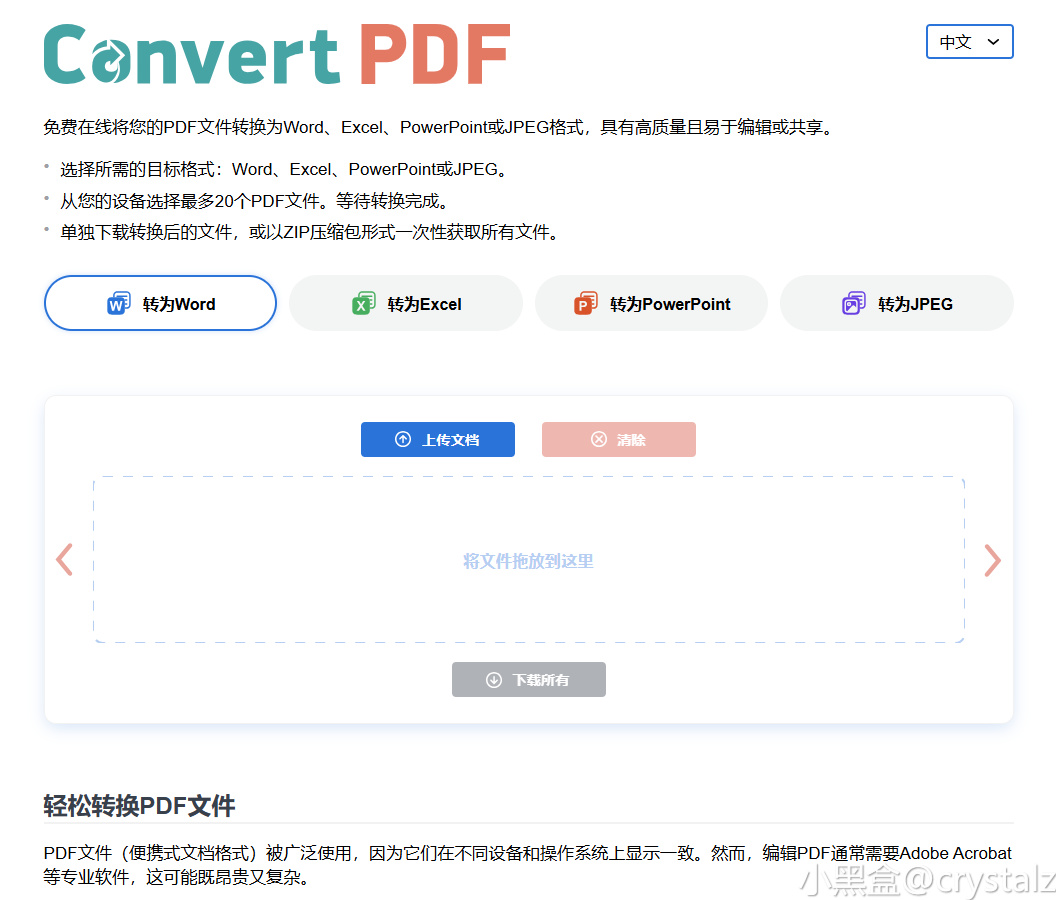Go to next file with right chevron

[x=992, y=560]
